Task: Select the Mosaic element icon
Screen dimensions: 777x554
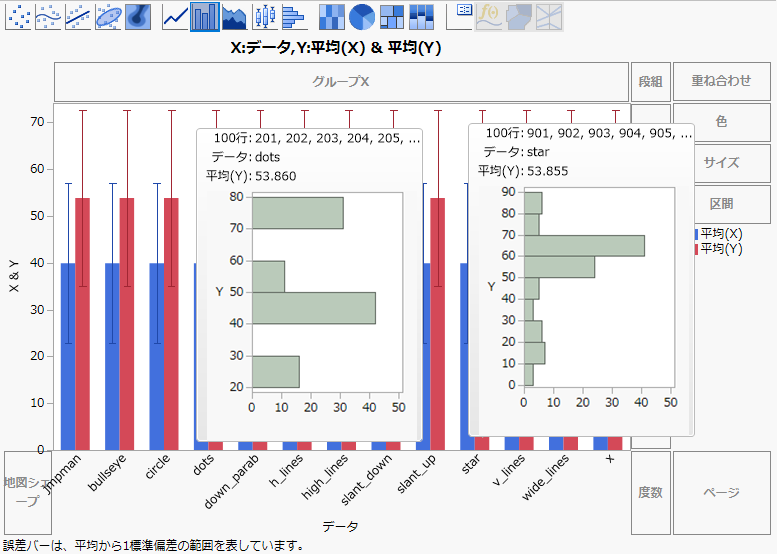Action: click(x=421, y=16)
